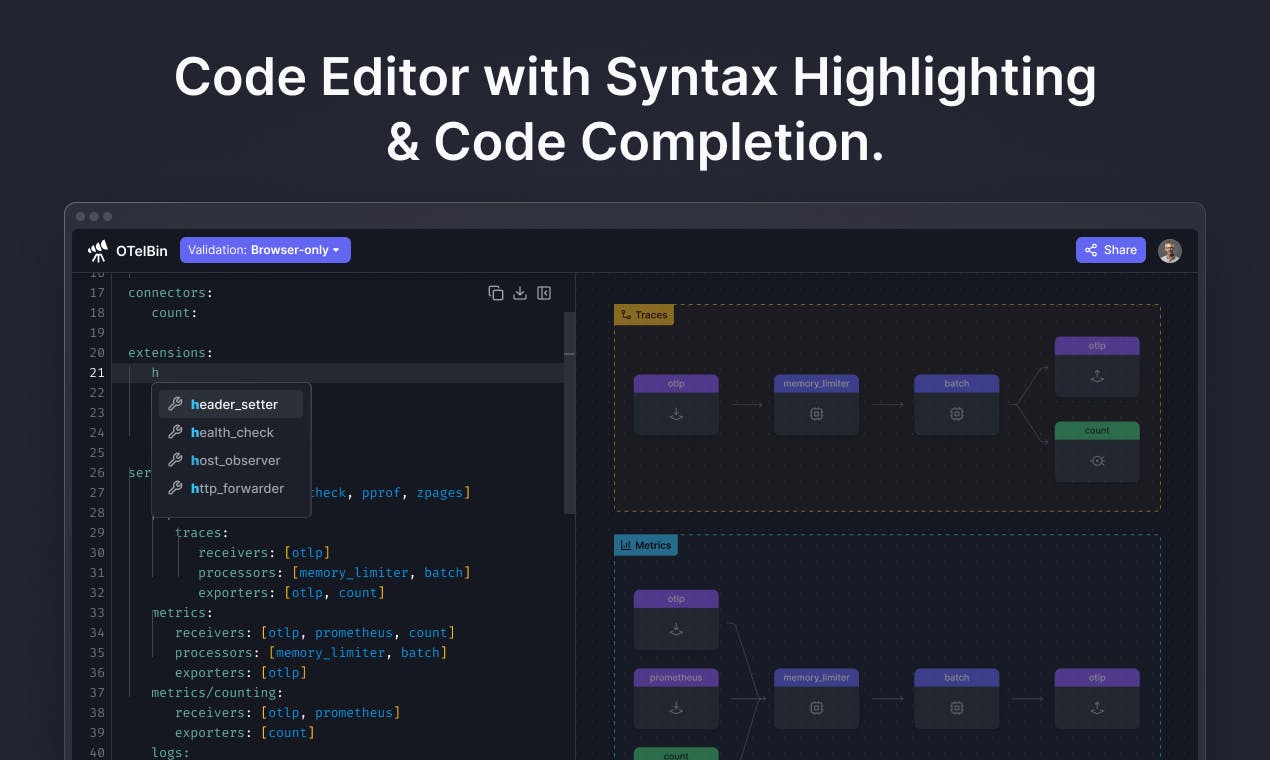Select the otlp receiver node in Traces

[676, 404]
